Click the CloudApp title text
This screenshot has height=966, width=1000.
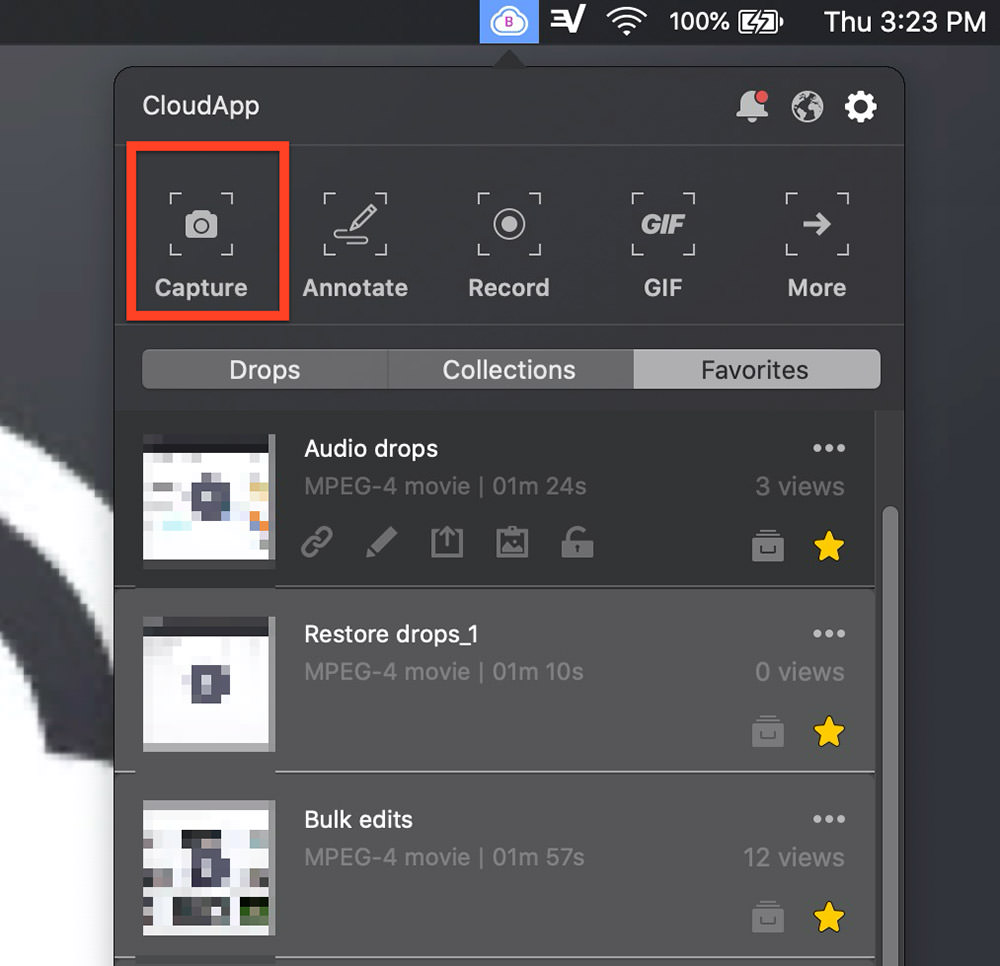[x=201, y=106]
